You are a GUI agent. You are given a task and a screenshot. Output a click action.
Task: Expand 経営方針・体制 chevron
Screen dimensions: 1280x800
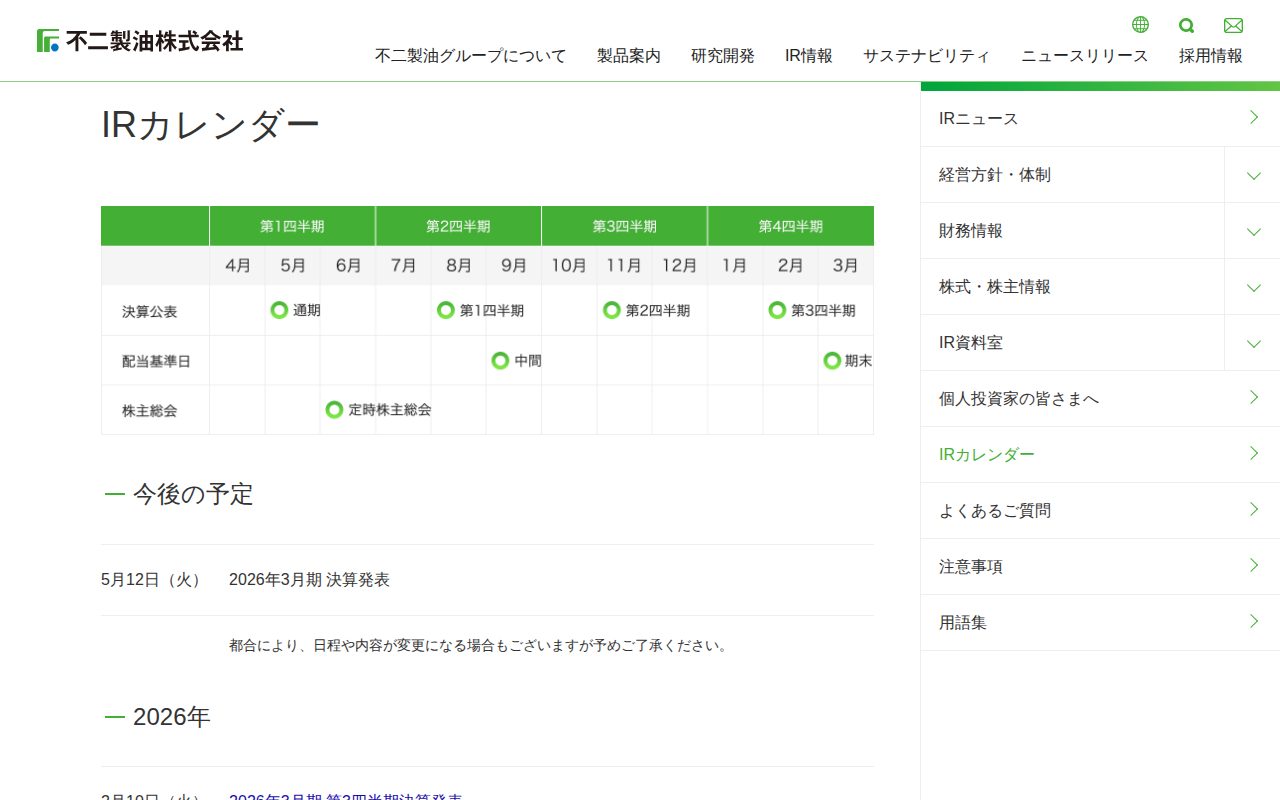(1253, 176)
